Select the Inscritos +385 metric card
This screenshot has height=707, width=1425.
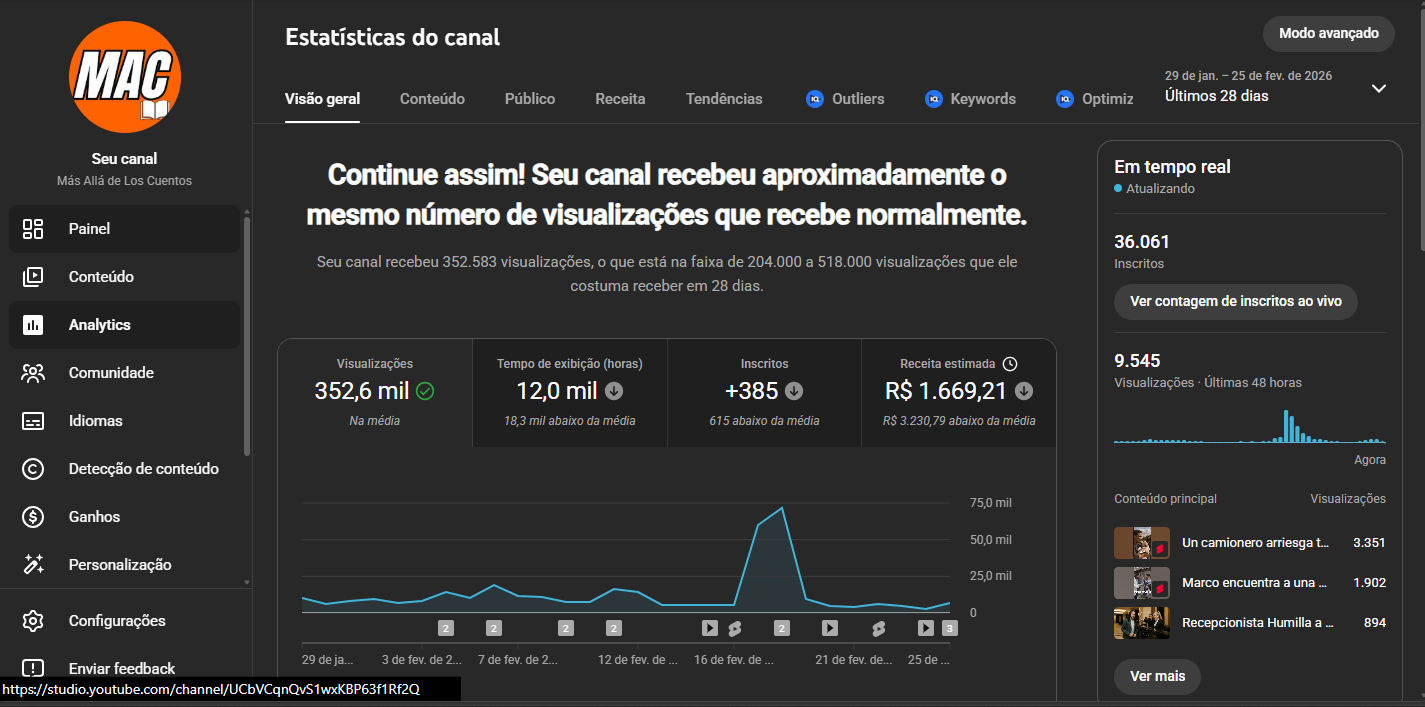[764, 392]
